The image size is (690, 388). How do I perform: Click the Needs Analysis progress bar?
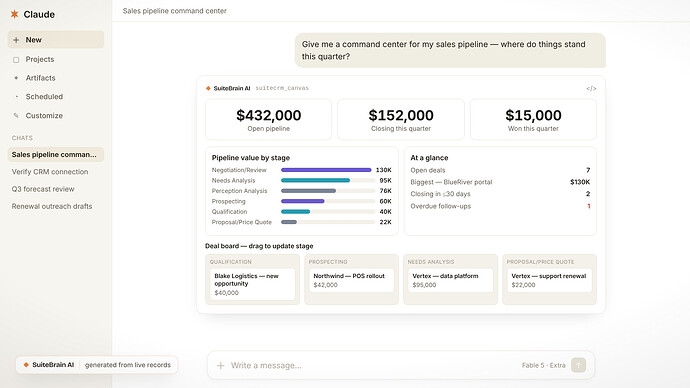click(328, 180)
